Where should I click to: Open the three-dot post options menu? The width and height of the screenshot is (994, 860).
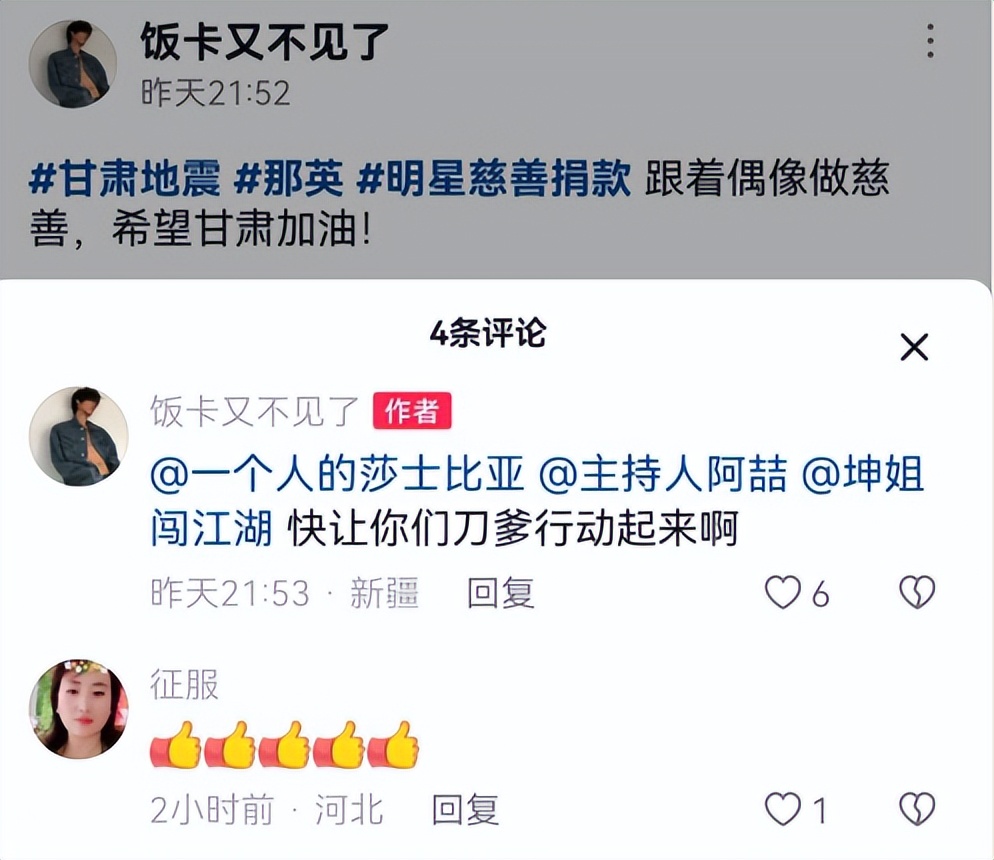(x=930, y=41)
